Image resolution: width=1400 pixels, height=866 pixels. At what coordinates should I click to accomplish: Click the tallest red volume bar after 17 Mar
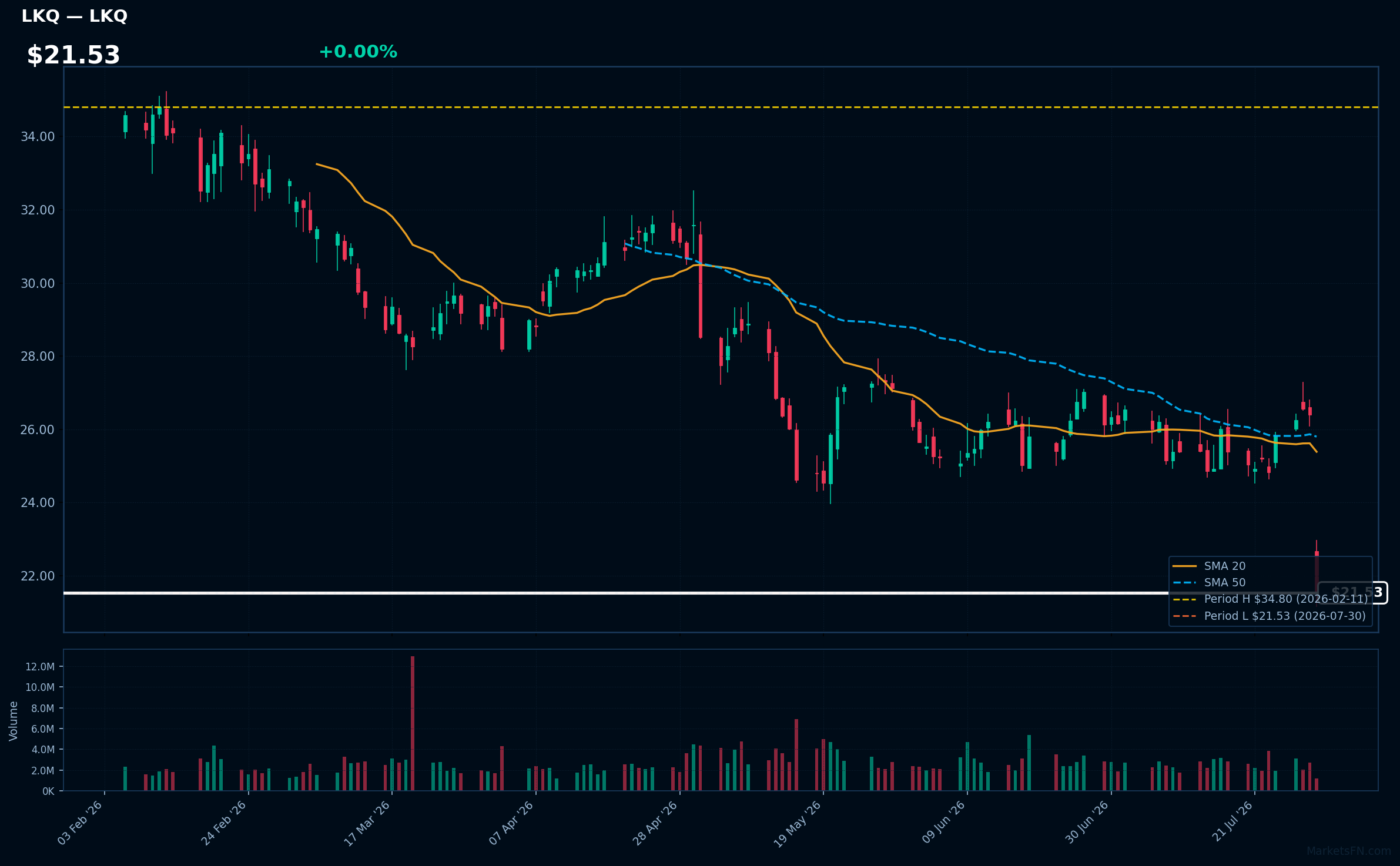coord(413,723)
